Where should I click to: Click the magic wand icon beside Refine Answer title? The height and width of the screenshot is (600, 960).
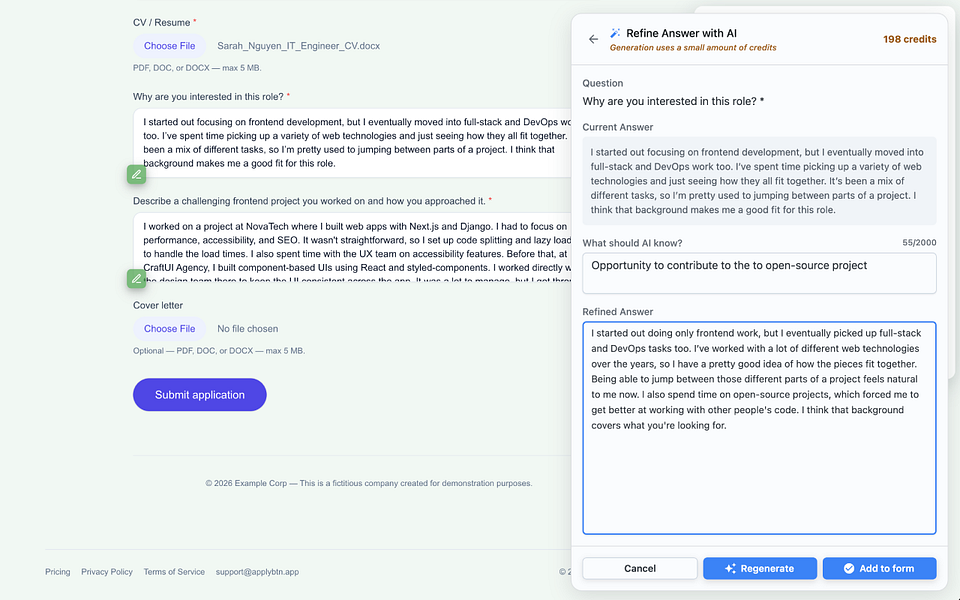click(x=615, y=33)
